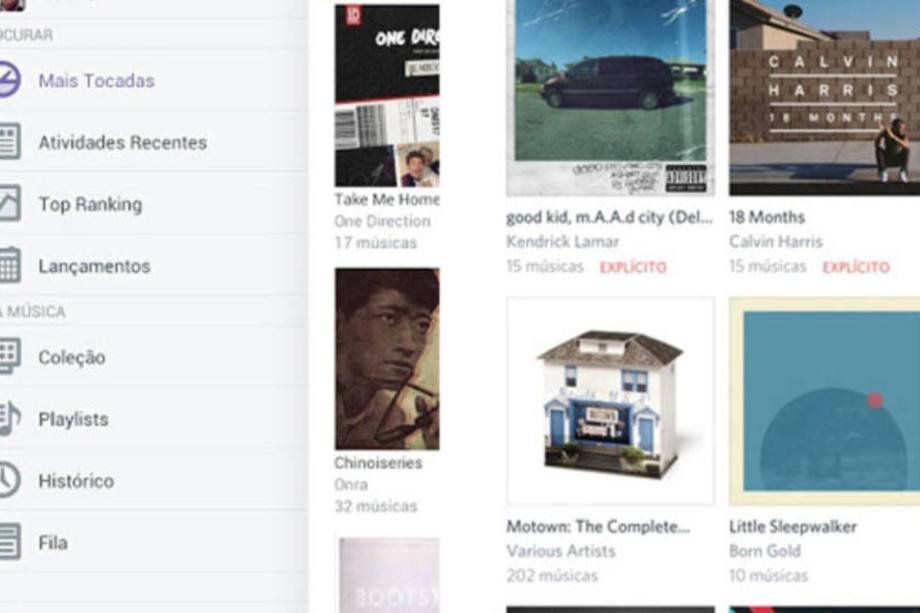The height and width of the screenshot is (613, 920).
Task: Open the Playlists menu entry
Action: coord(73,419)
